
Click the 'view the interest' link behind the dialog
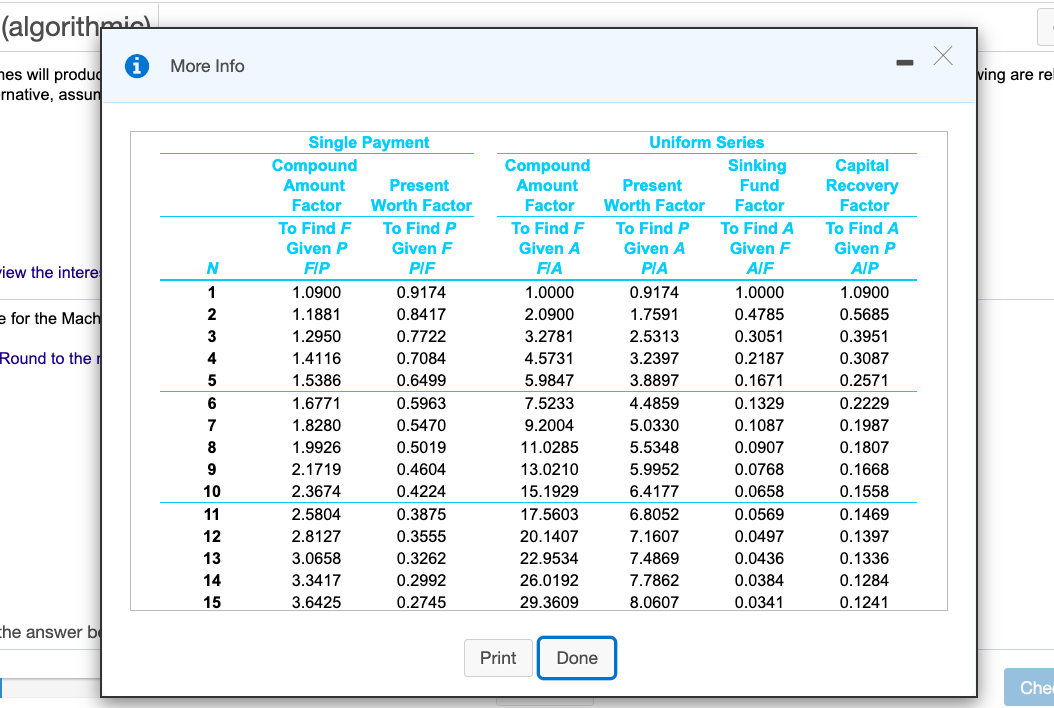[50, 272]
